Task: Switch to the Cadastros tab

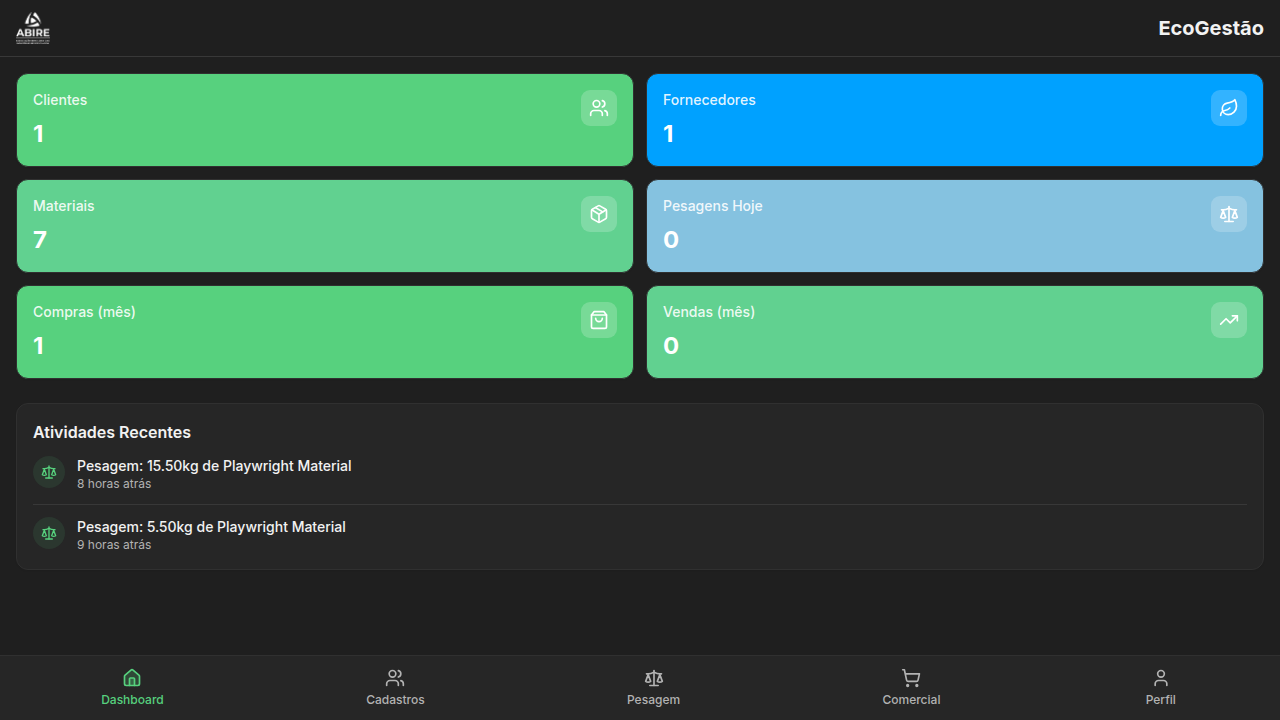Action: [395, 687]
